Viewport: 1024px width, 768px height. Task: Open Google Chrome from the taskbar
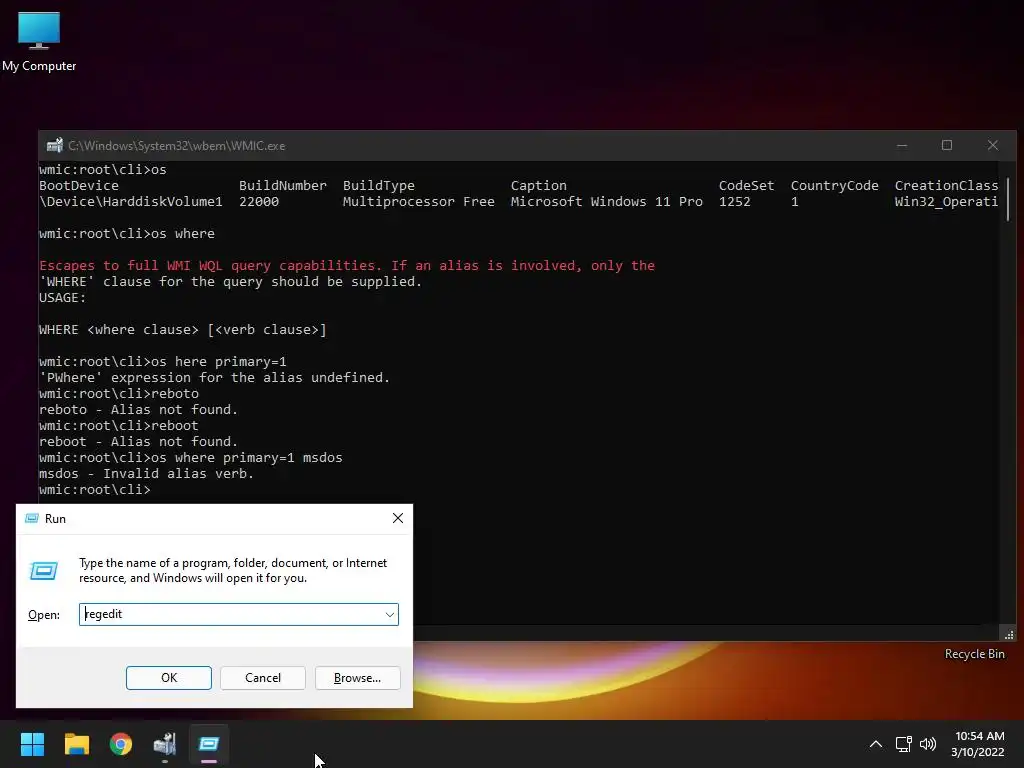pyautogui.click(x=121, y=744)
